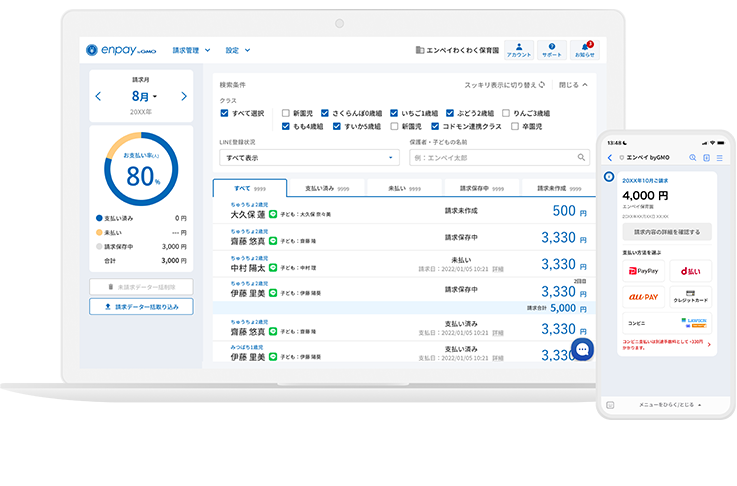Select クレジットカード payment method

click(690, 297)
